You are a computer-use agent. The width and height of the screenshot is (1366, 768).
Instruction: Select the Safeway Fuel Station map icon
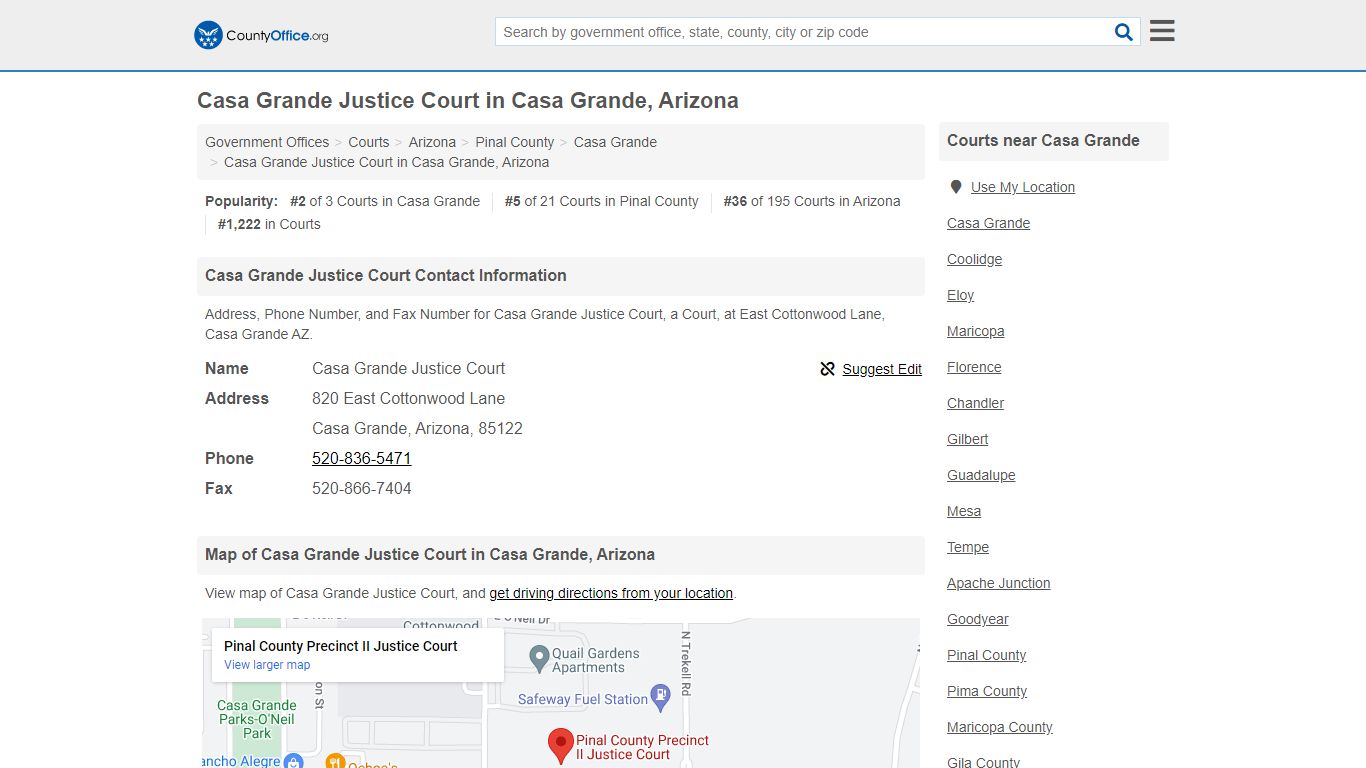coord(660,697)
